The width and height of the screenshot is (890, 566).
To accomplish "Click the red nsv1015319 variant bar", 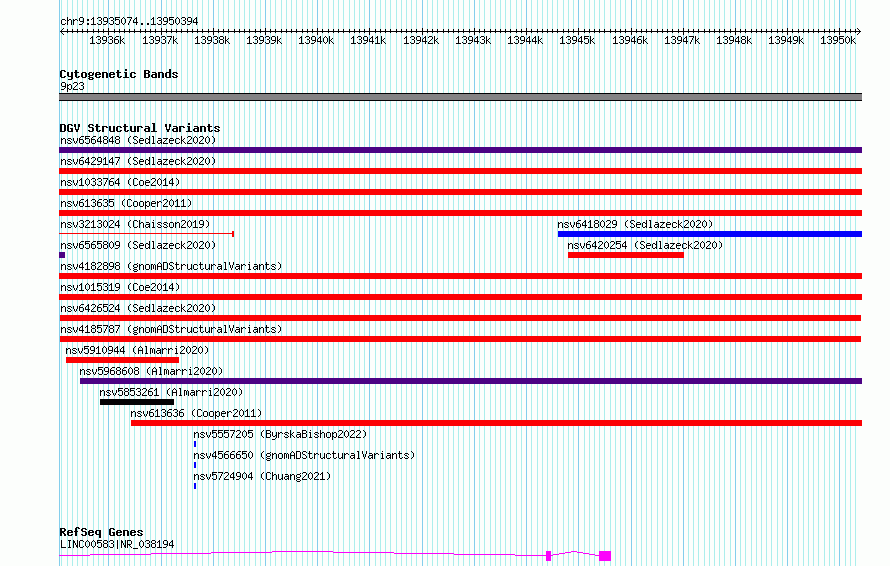I will [460, 297].
